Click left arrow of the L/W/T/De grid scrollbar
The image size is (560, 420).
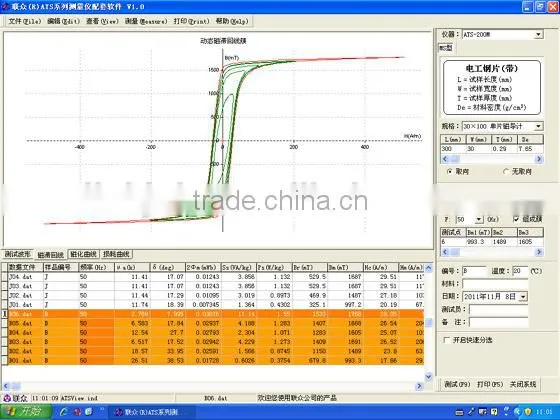tap(445, 159)
